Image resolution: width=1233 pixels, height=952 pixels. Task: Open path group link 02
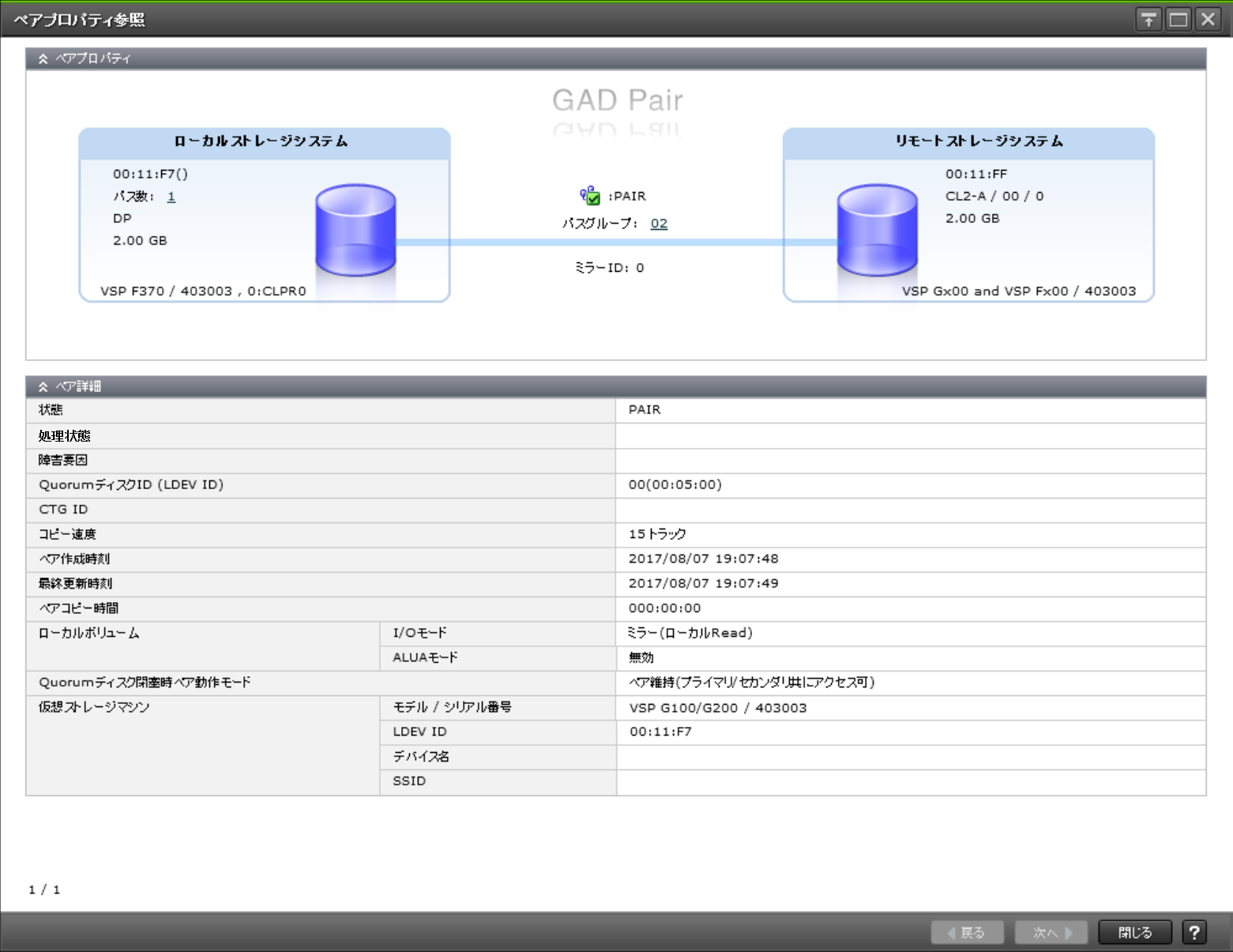click(659, 224)
